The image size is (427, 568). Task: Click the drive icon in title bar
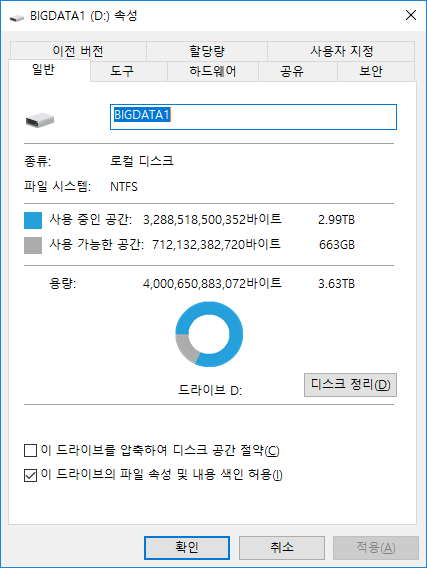(16, 17)
